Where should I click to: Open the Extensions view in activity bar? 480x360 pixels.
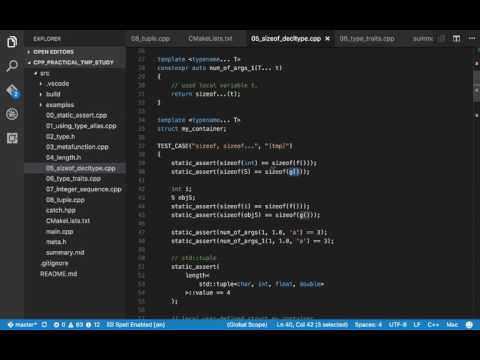[12, 138]
